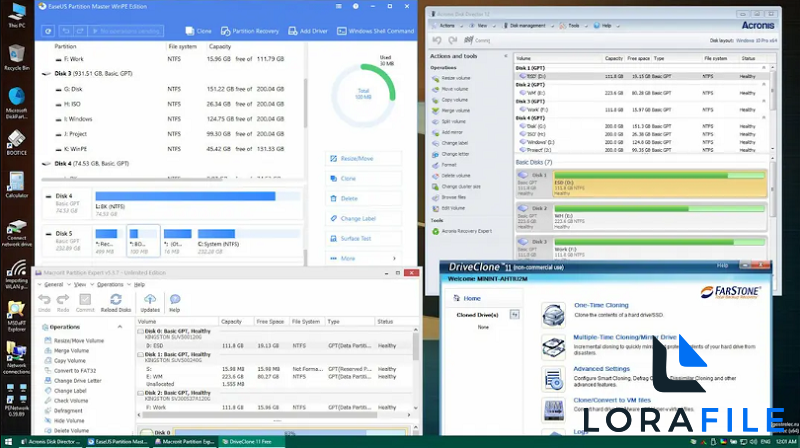800x448 pixels.
Task: Open General menu in Macrorit Partition Expert
Action: (x=52, y=285)
